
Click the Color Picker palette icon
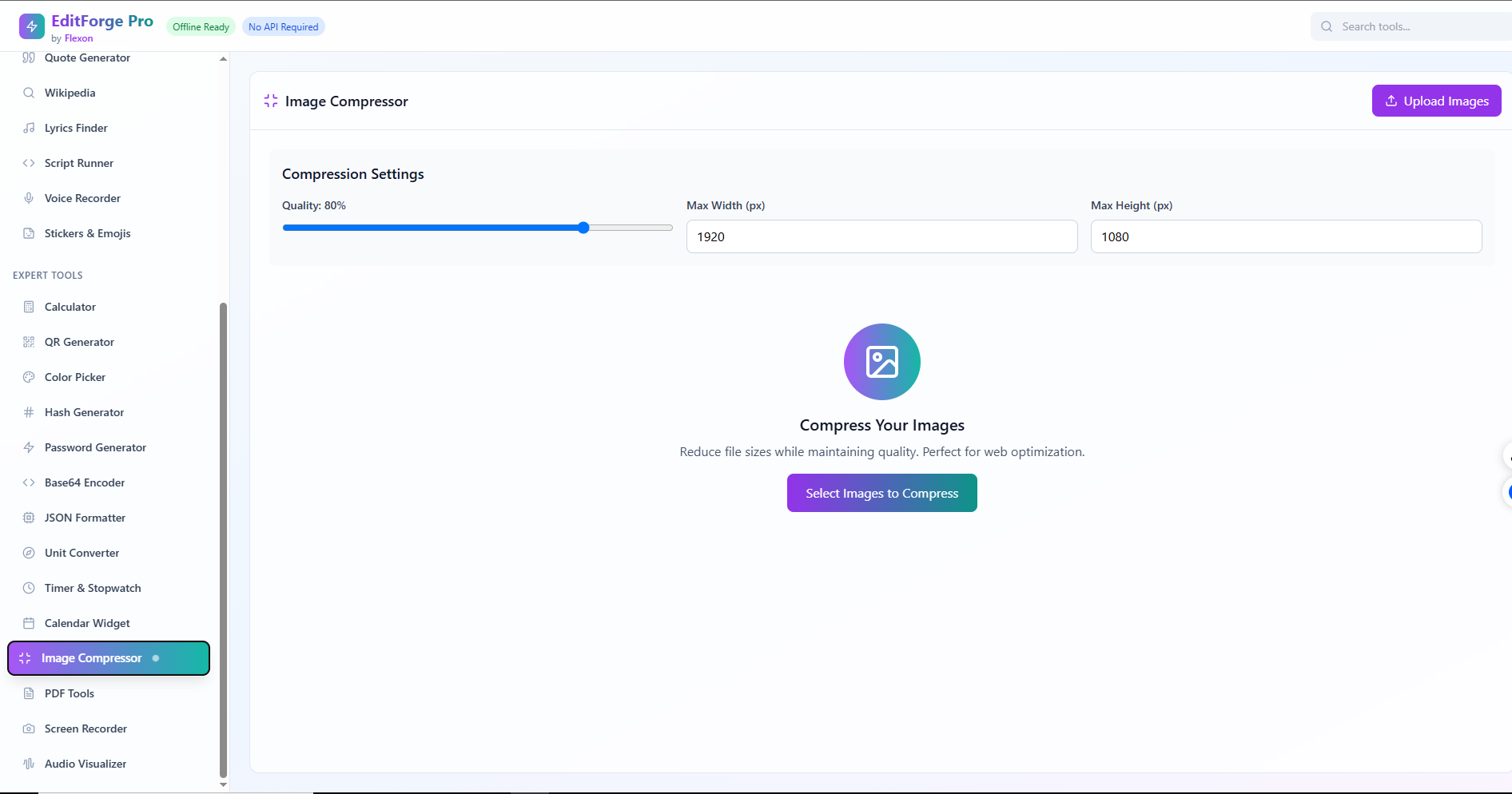pos(29,377)
